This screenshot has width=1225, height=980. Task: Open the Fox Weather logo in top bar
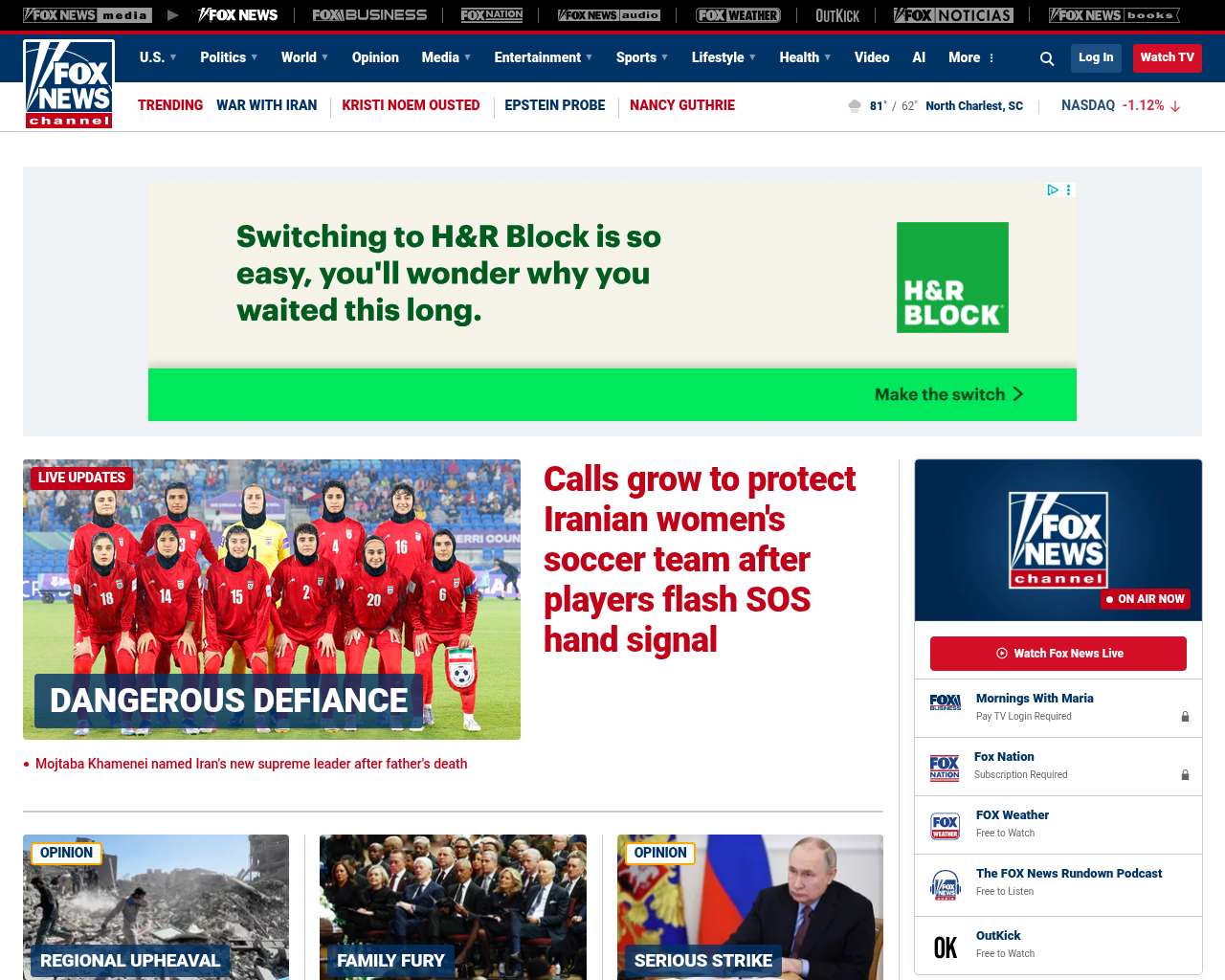[738, 15]
